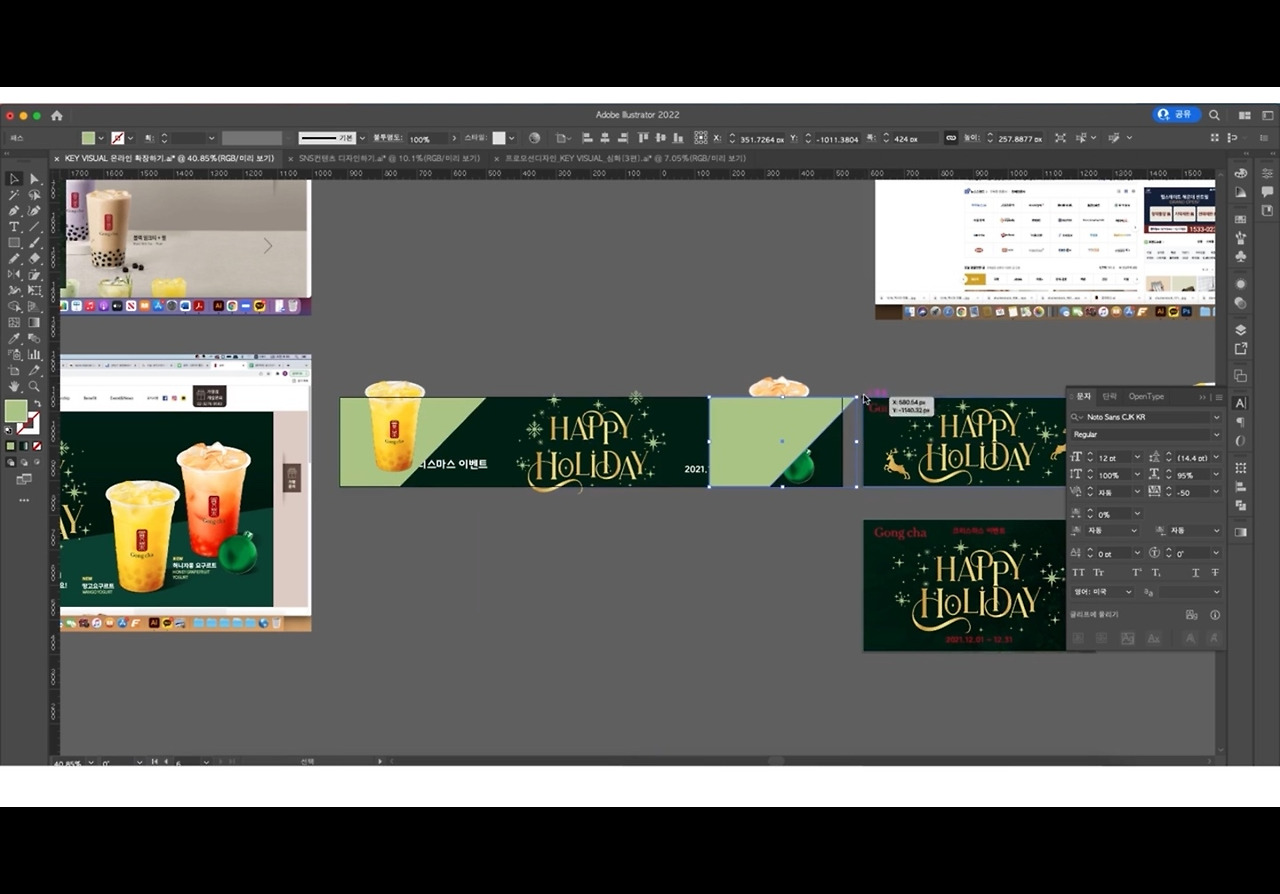Select the Zoom tool
Image resolution: width=1280 pixels, height=894 pixels.
pos(34,387)
